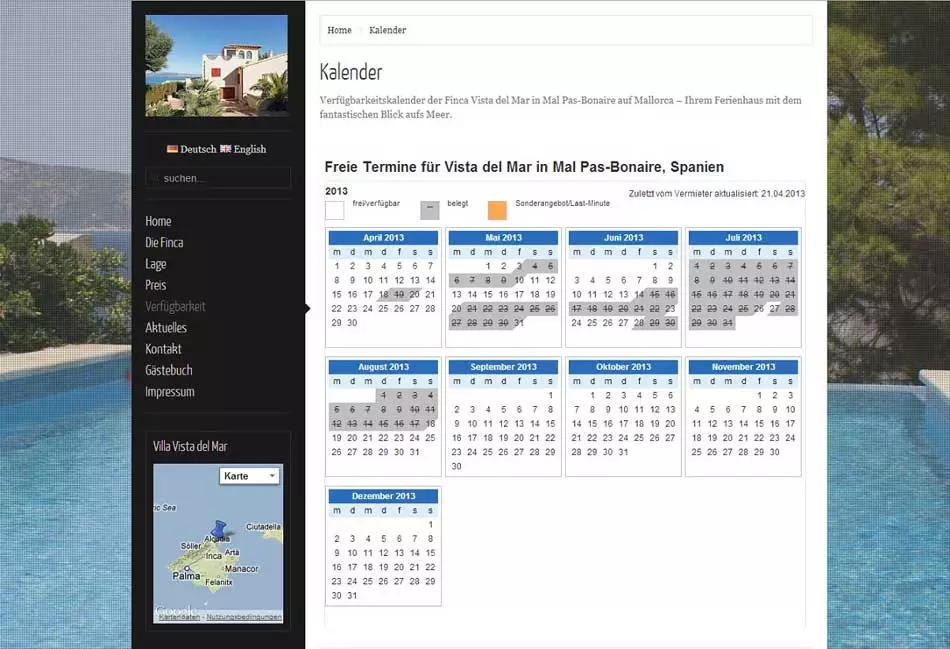The height and width of the screenshot is (649, 950).
Task: Click the Mai 2013 calendar header
Action: 503,238
